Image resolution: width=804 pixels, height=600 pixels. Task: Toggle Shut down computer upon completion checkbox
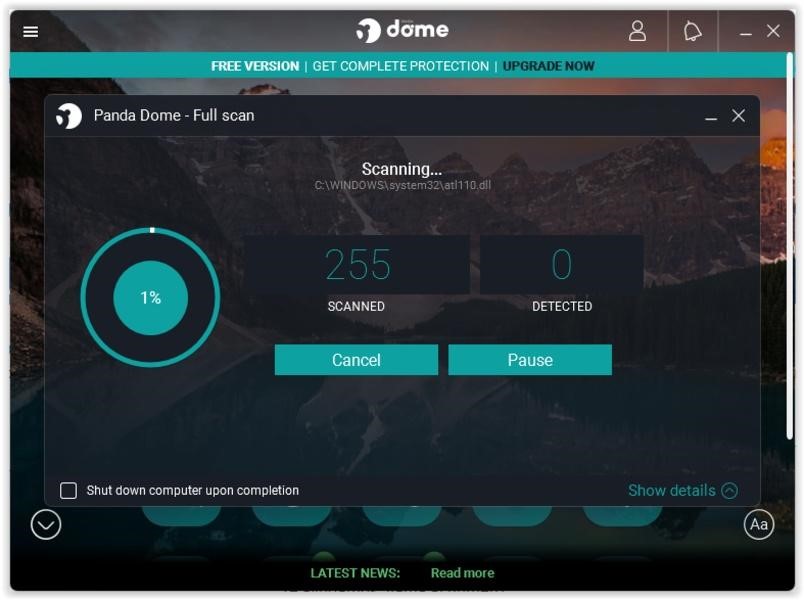point(68,490)
